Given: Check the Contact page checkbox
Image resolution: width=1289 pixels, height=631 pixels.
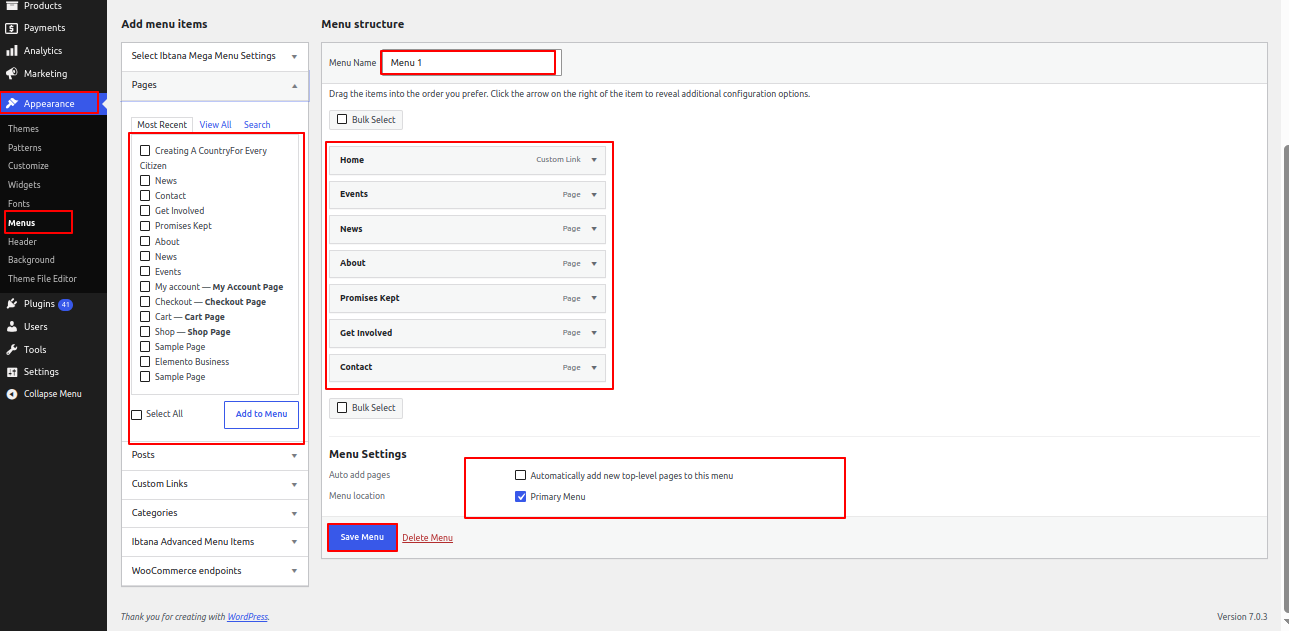Looking at the screenshot, I should [145, 196].
